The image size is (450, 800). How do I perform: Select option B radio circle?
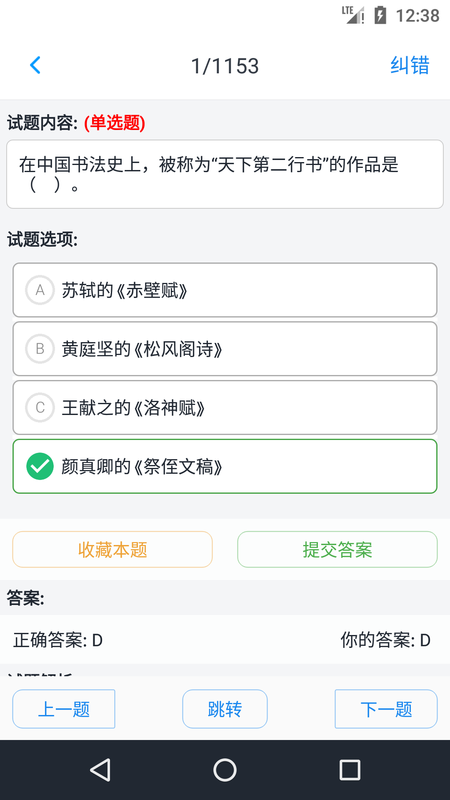[x=40, y=348]
